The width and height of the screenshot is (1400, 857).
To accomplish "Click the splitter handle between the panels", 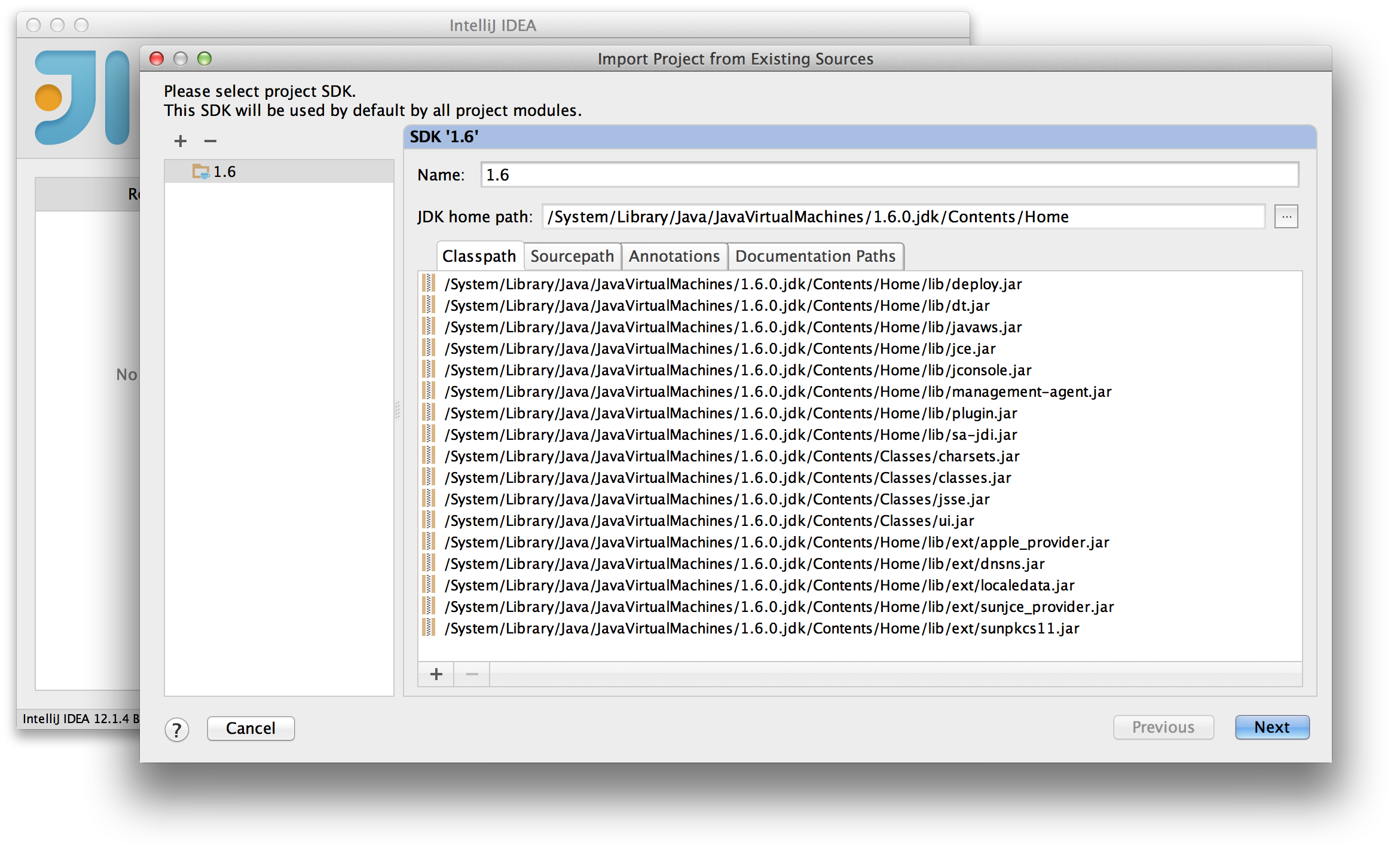I will (398, 411).
